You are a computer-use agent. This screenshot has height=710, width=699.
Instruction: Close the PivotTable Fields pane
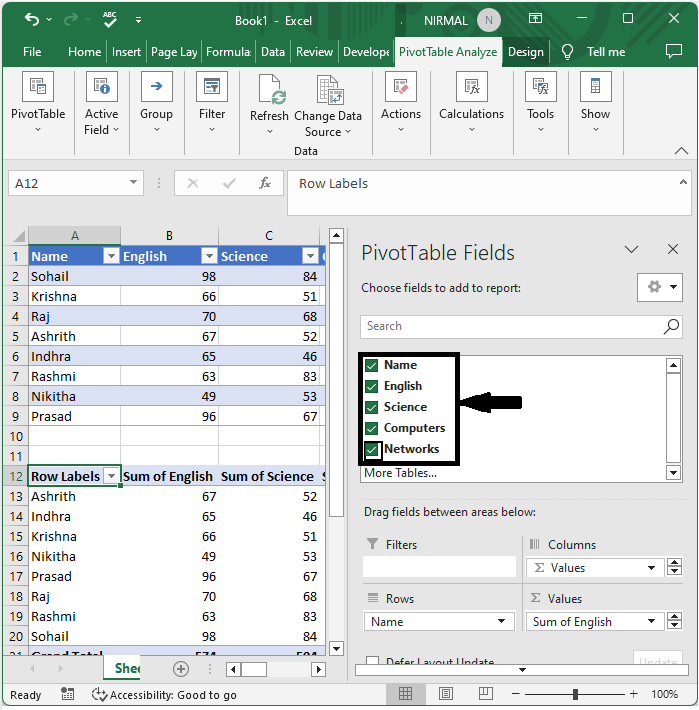[673, 249]
